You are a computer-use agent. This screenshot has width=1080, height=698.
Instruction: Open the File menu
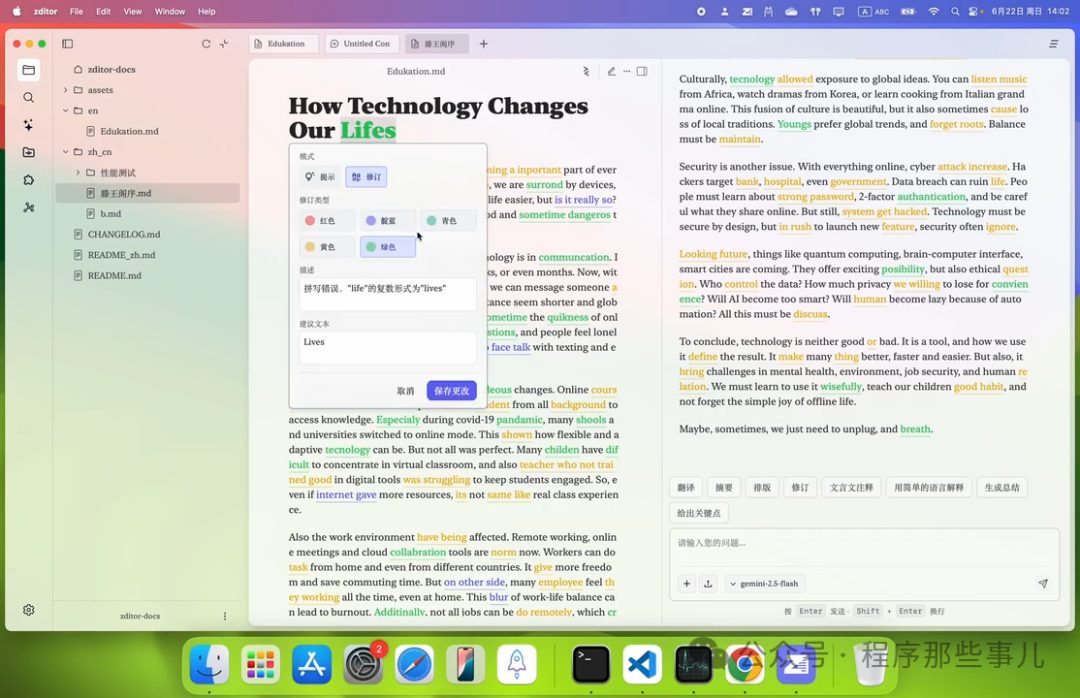pos(76,12)
